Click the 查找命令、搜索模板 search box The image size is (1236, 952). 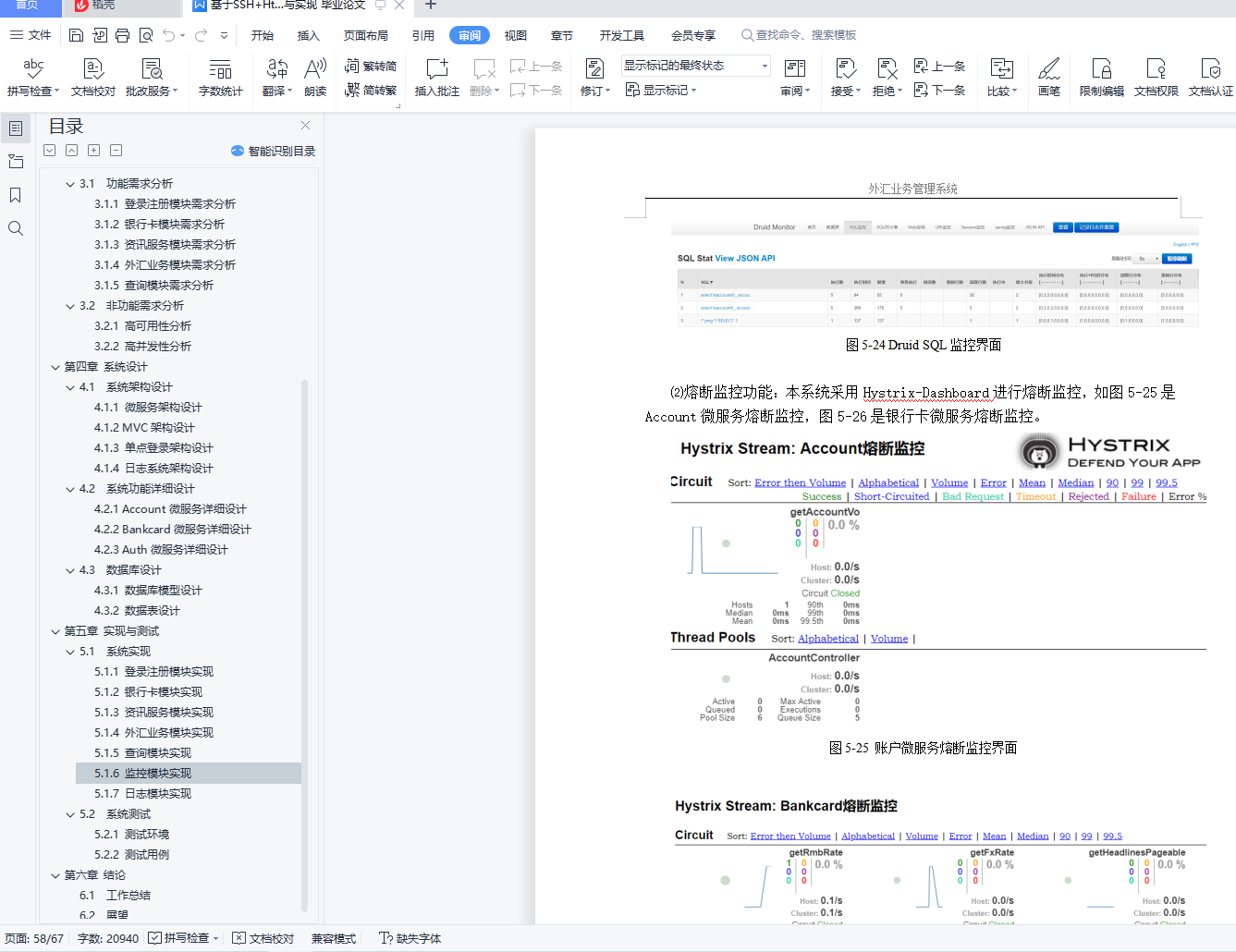click(x=799, y=35)
